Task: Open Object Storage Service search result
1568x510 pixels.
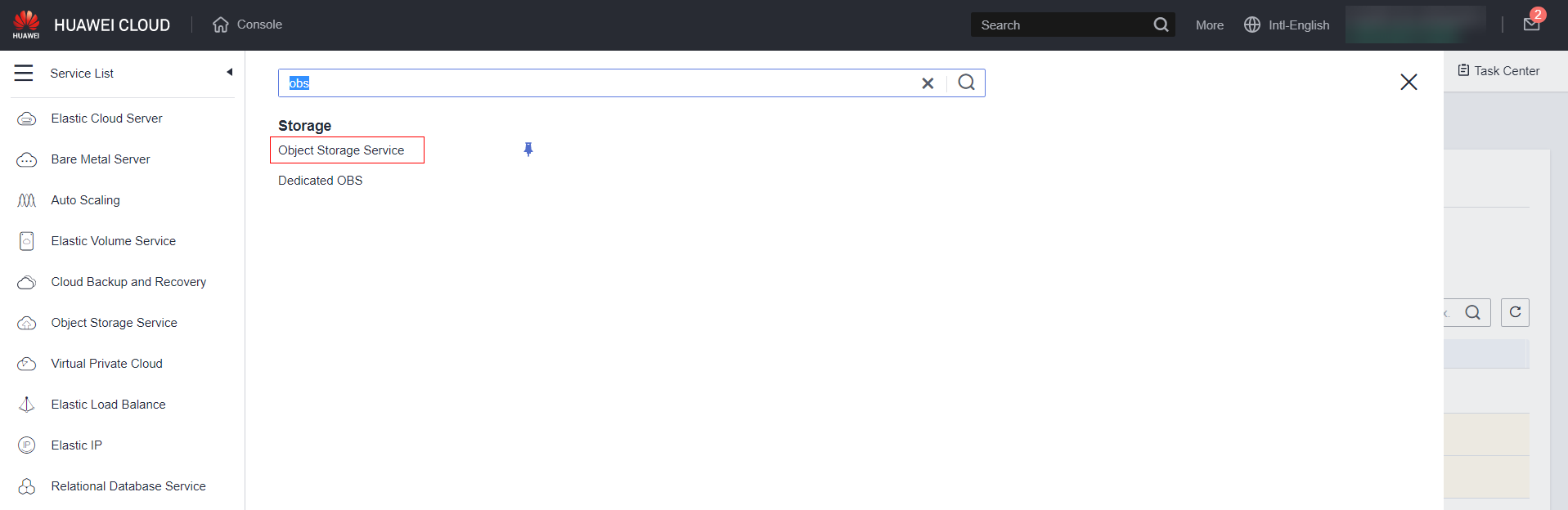Action: [x=341, y=150]
